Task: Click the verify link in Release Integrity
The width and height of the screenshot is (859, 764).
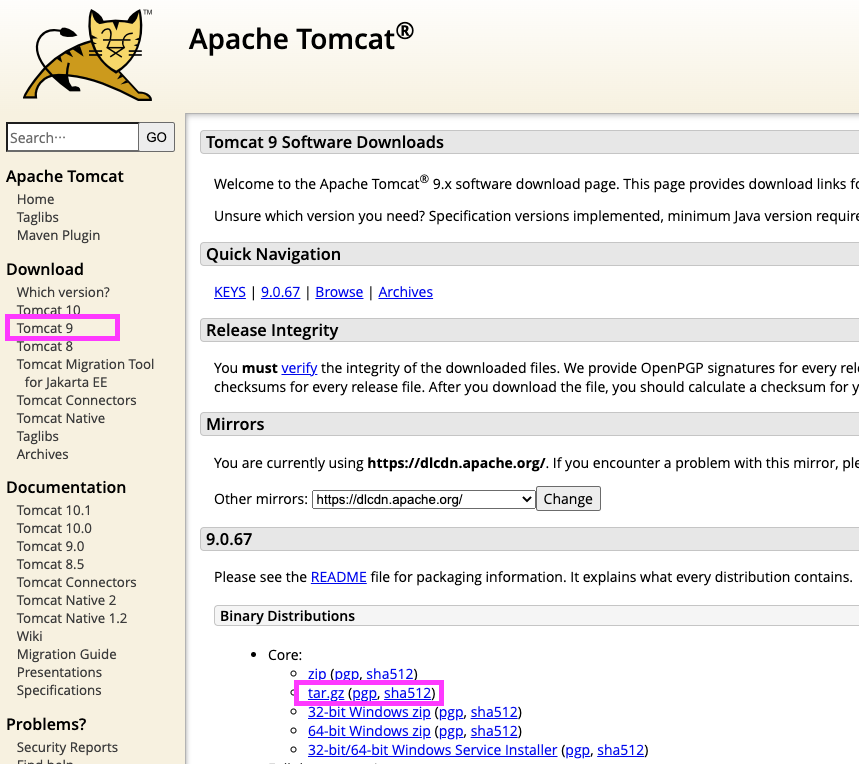Action: pos(299,368)
